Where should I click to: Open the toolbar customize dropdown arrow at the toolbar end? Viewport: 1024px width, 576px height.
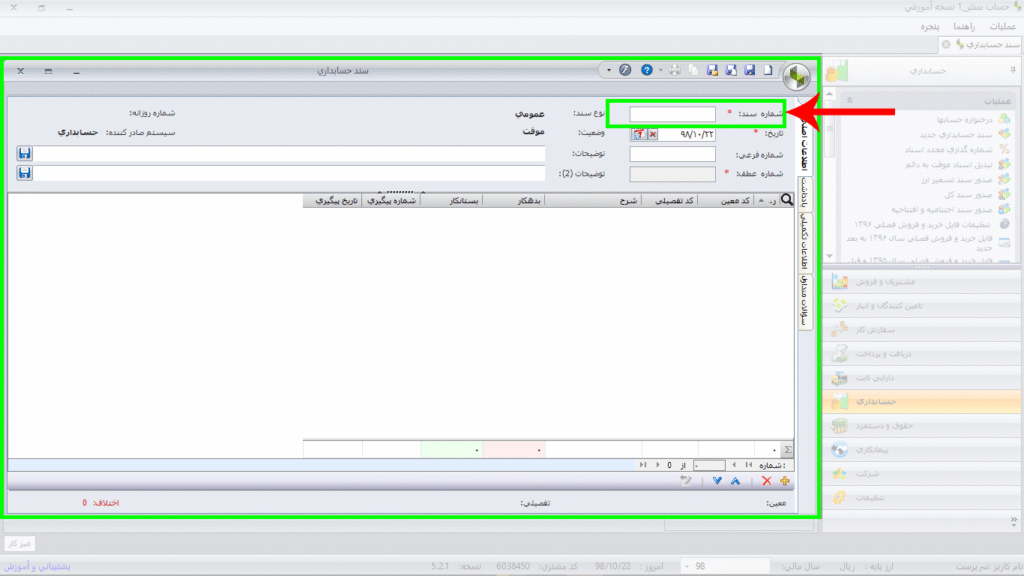[609, 70]
